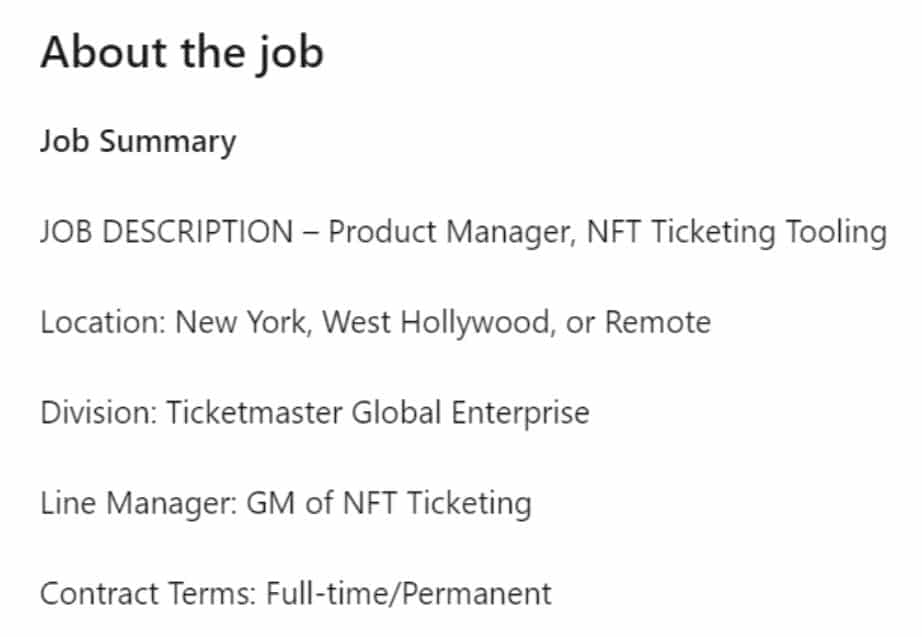Click the "JOB DESCRIPTION" text
Screen dimensions: 922x637
(167, 231)
